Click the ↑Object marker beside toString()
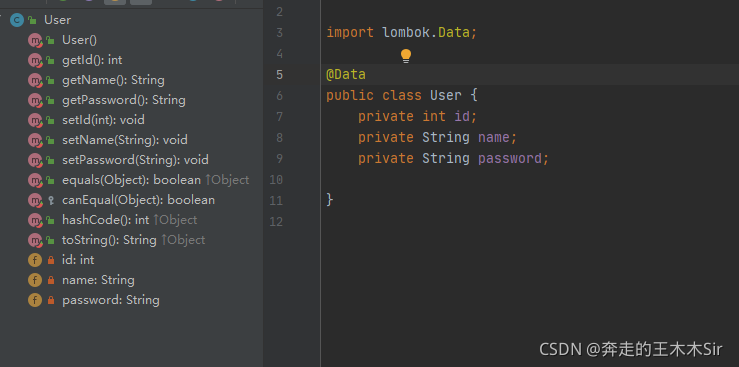The height and width of the screenshot is (367, 739). [183, 240]
